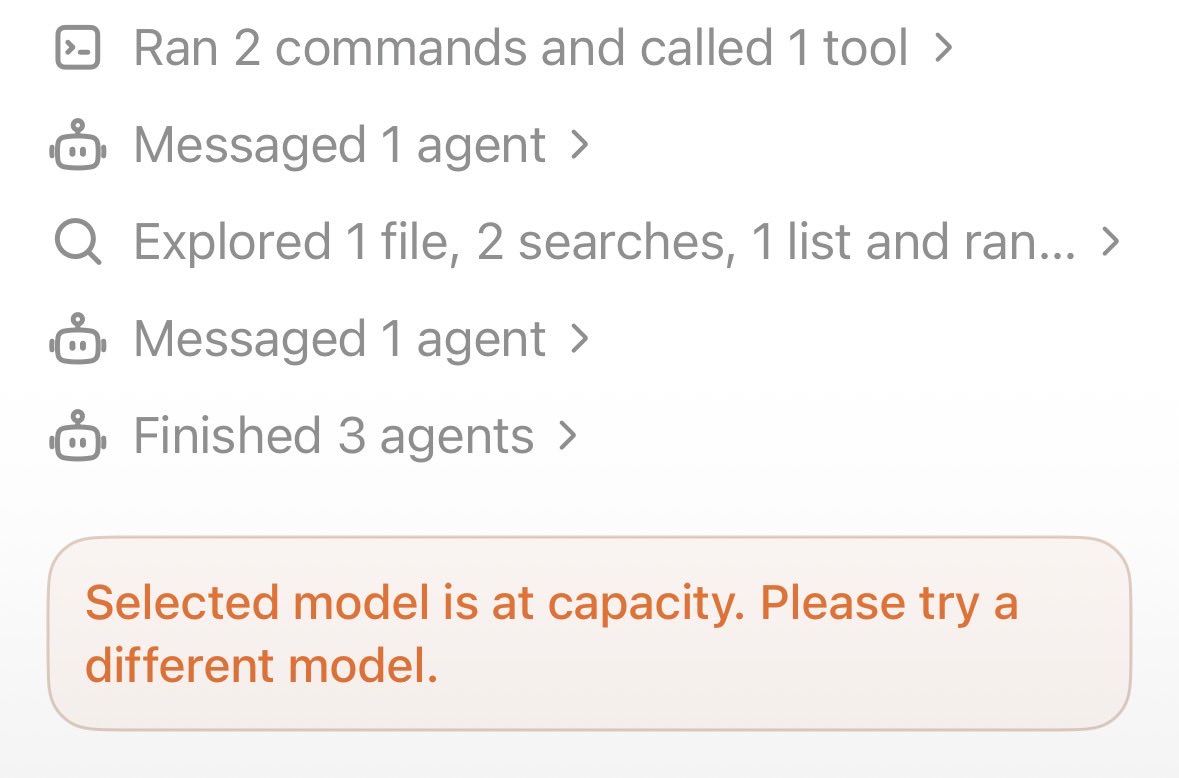This screenshot has width=1179, height=778.
Task: Expand the chevron next to Finished 3 agents
Action: pyautogui.click(x=568, y=435)
